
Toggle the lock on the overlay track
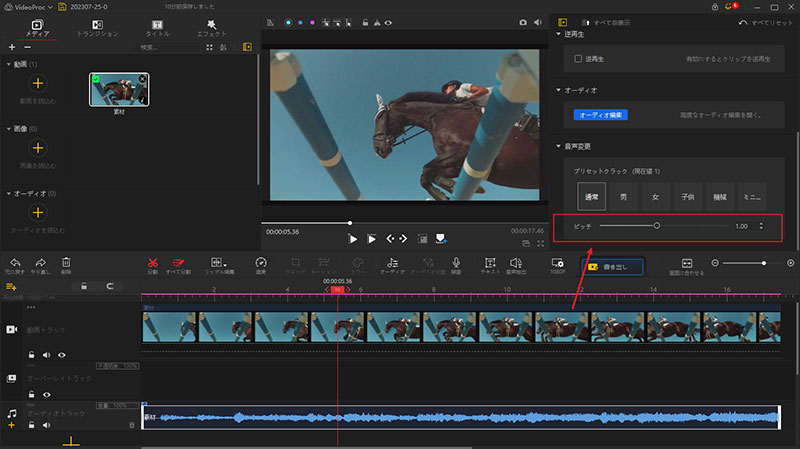point(32,394)
